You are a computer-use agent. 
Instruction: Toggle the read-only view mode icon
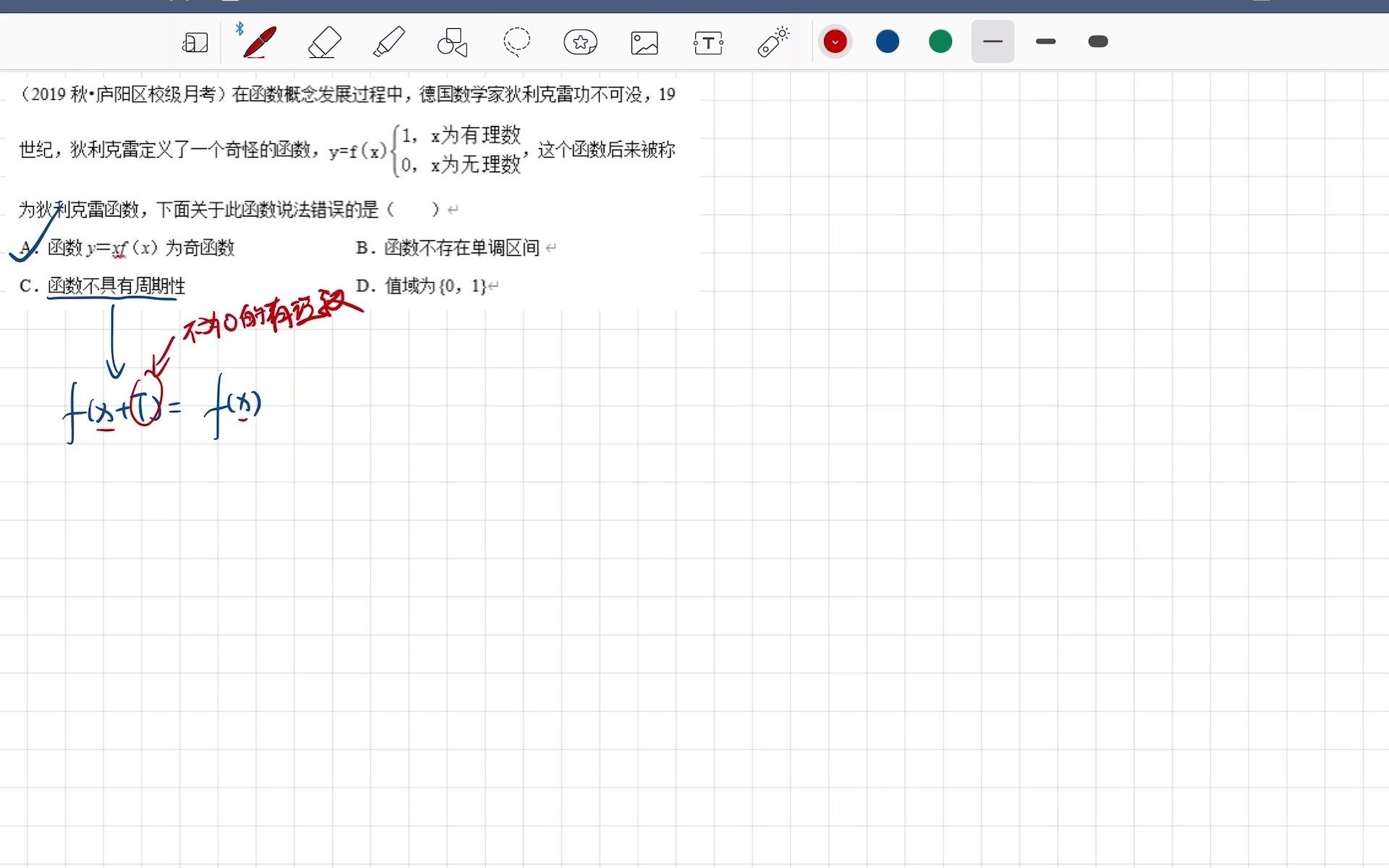195,43
